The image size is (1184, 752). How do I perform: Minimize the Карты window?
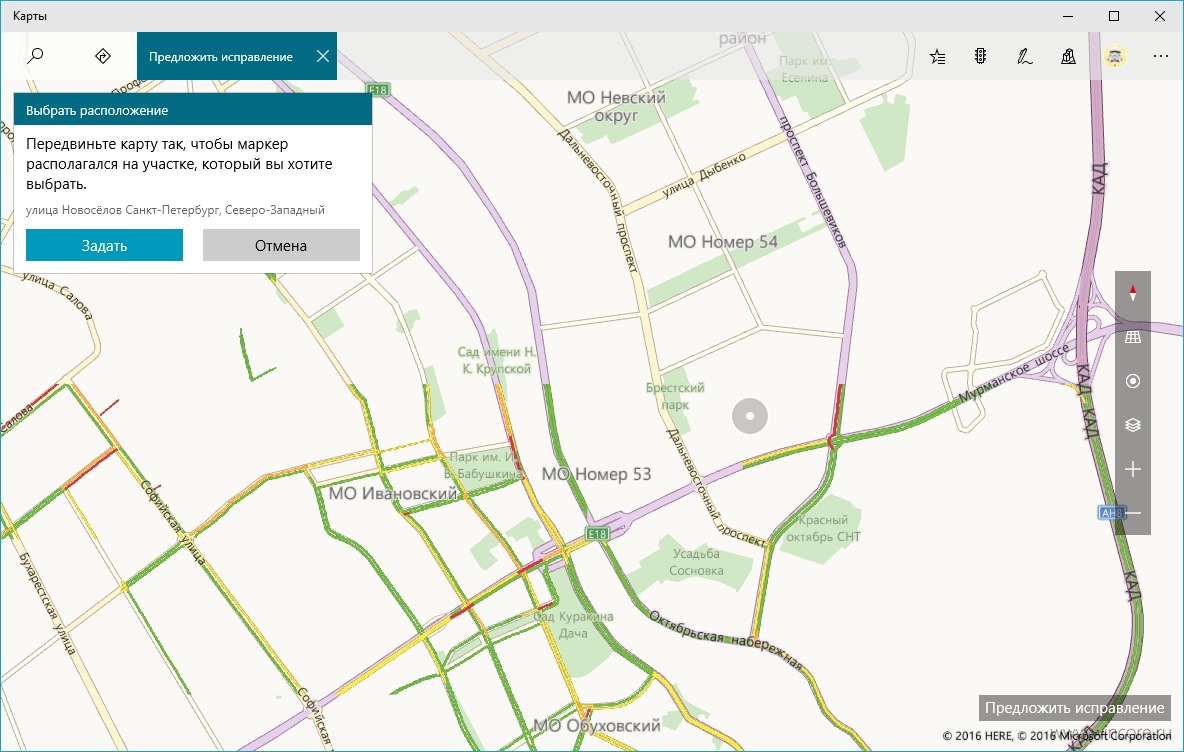click(1068, 16)
